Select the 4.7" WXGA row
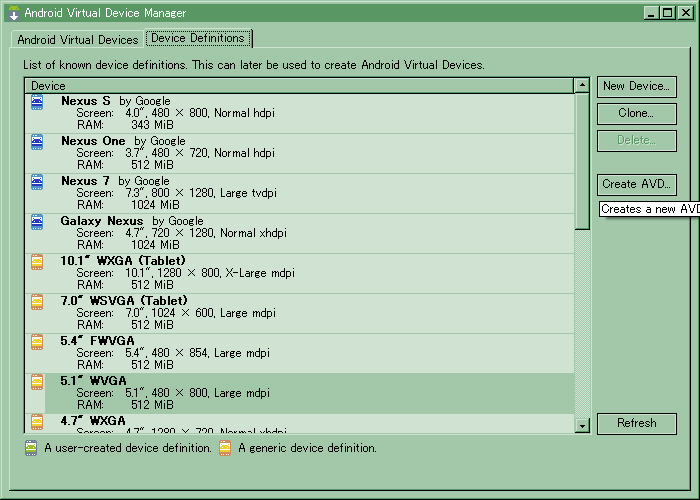700x500 pixels. tap(299, 423)
